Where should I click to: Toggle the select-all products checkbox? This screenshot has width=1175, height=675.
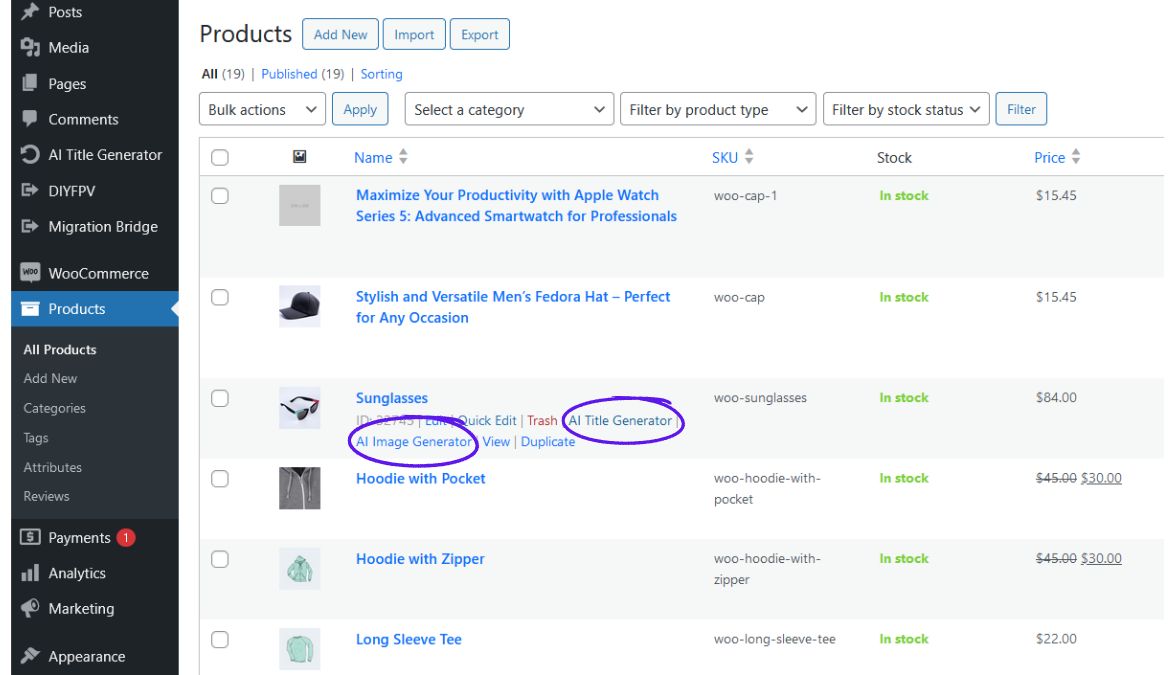[220, 157]
